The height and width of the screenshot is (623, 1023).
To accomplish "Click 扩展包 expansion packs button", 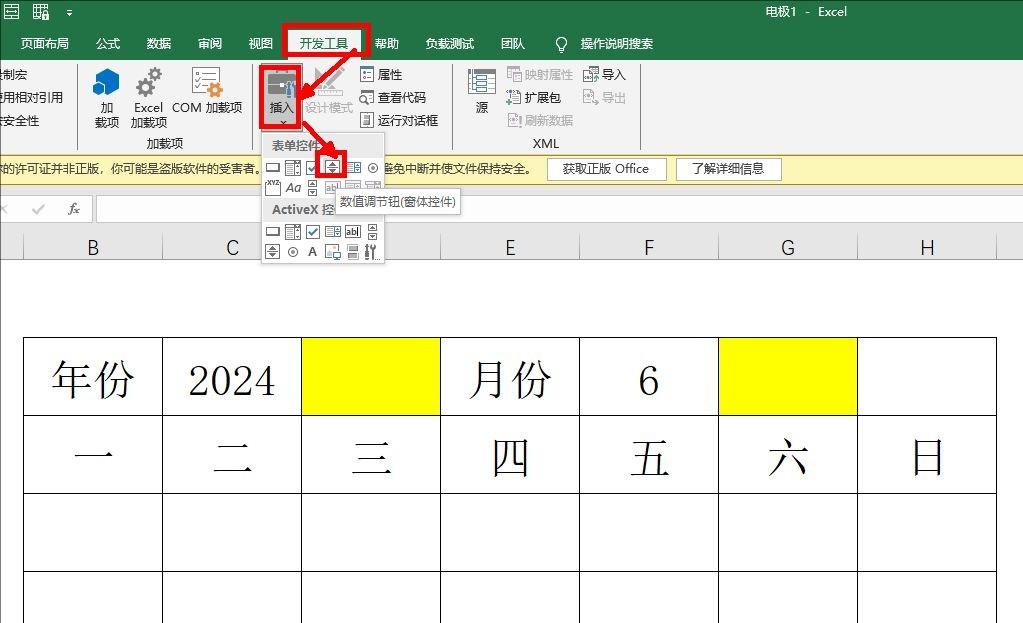I will (534, 97).
